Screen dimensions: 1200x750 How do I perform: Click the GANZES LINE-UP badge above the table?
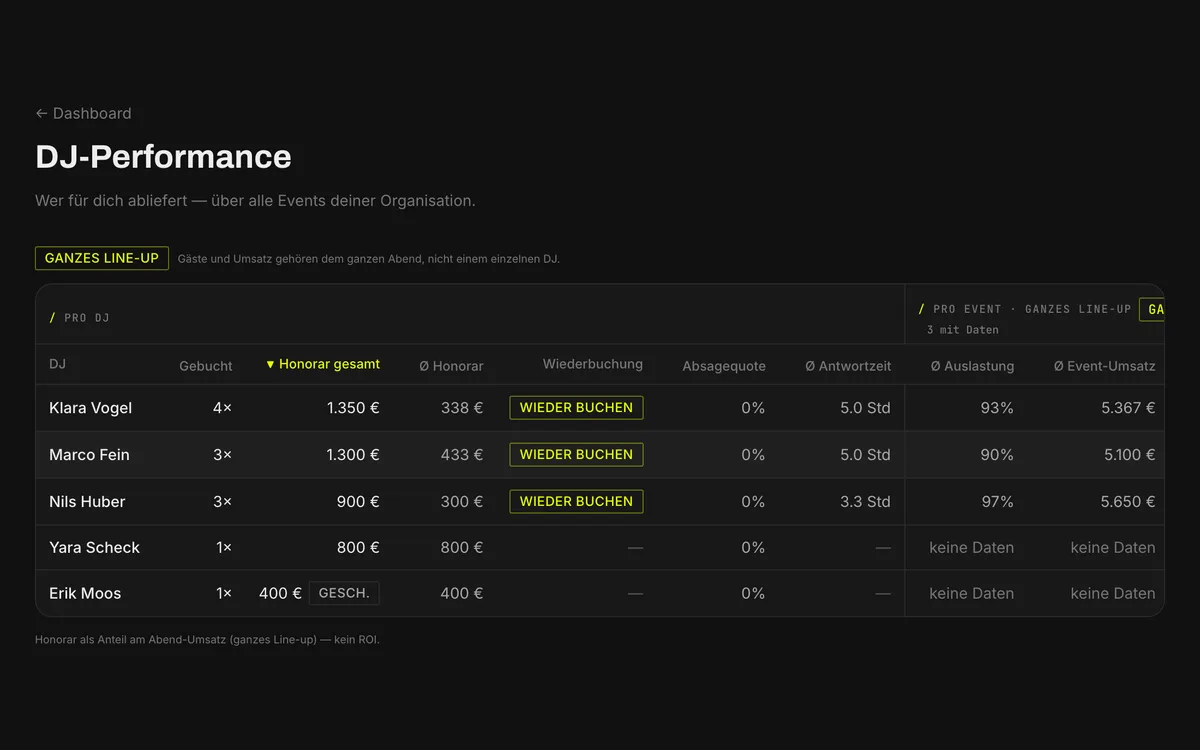pos(102,258)
